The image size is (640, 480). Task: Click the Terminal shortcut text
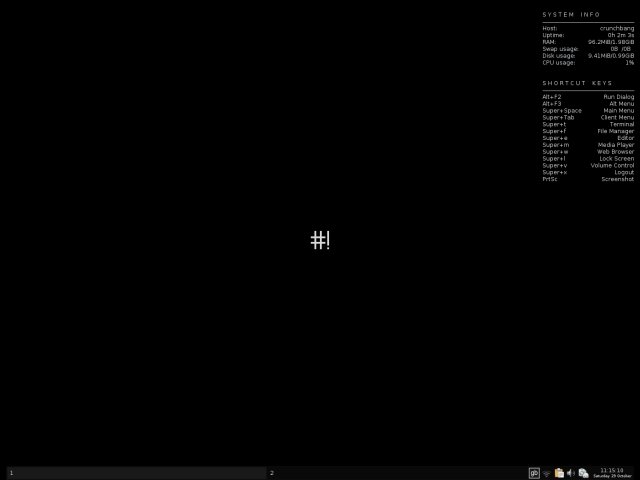coord(622,124)
